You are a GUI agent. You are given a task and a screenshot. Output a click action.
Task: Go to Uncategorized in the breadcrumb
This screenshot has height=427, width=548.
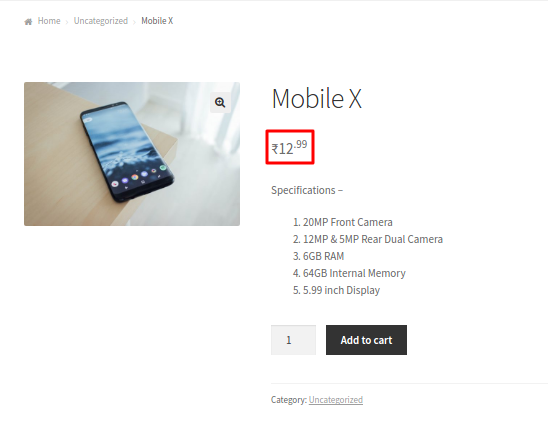point(101,21)
